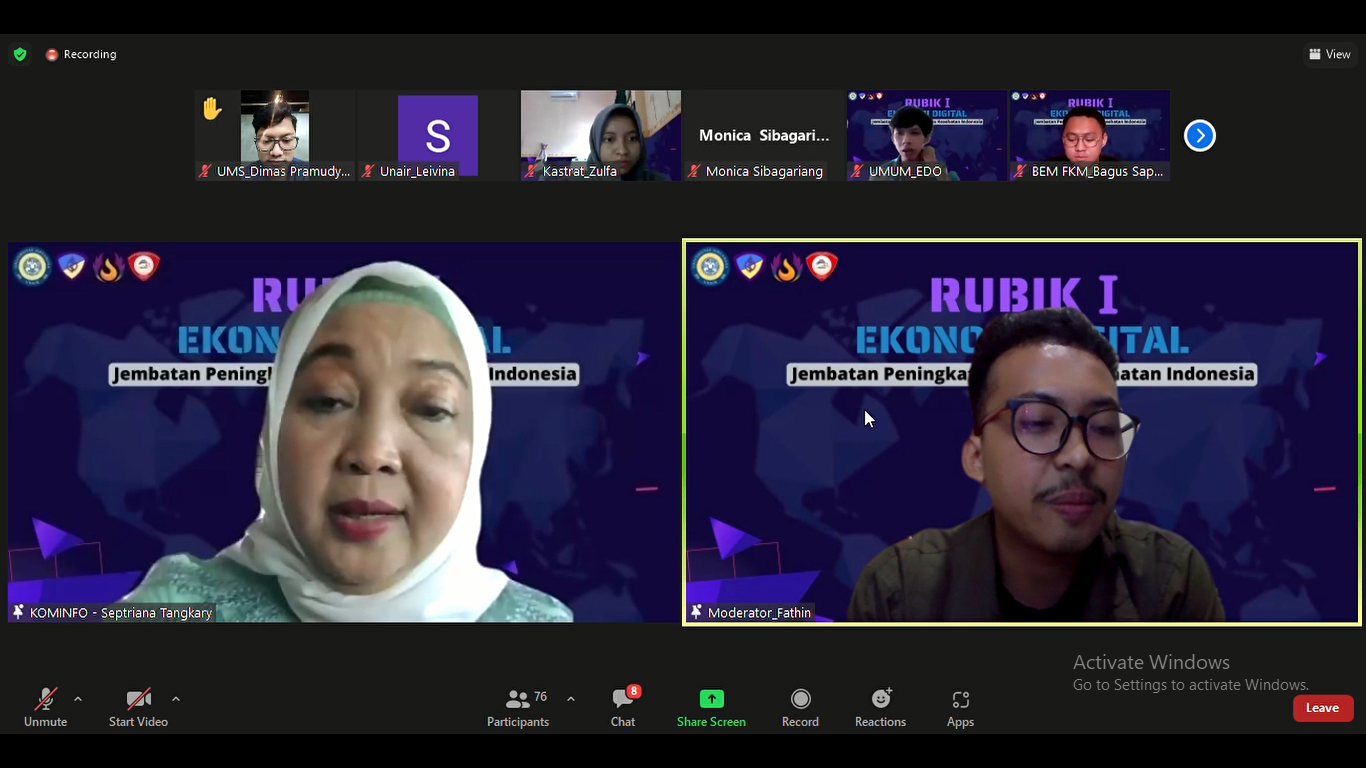Open the View layout menu

tap(1329, 54)
